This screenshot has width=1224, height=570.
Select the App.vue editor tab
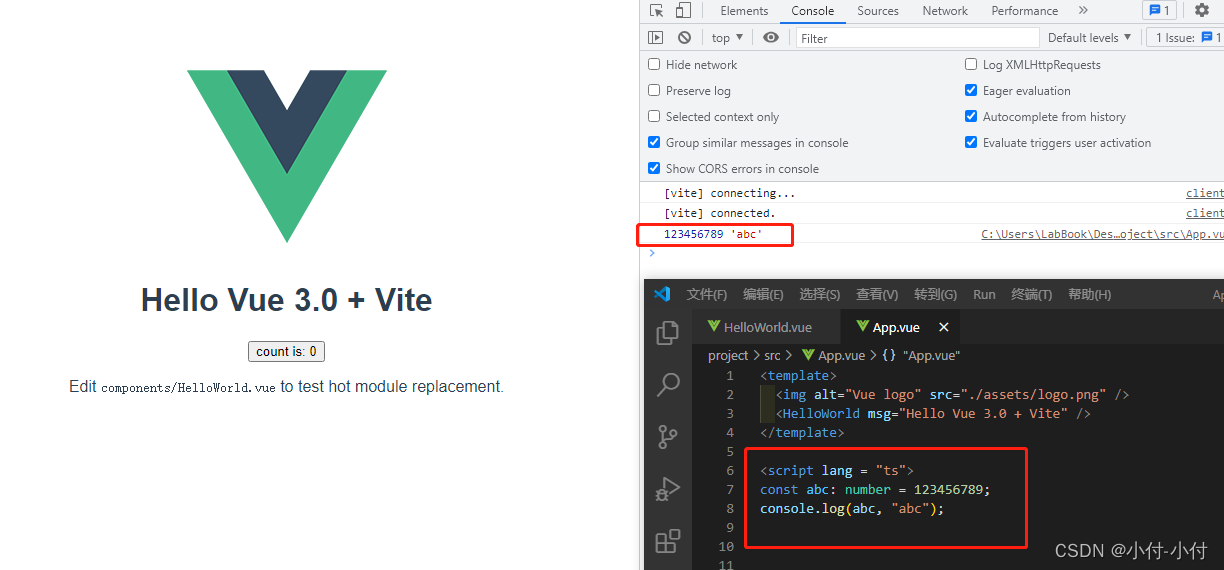[x=900, y=327]
